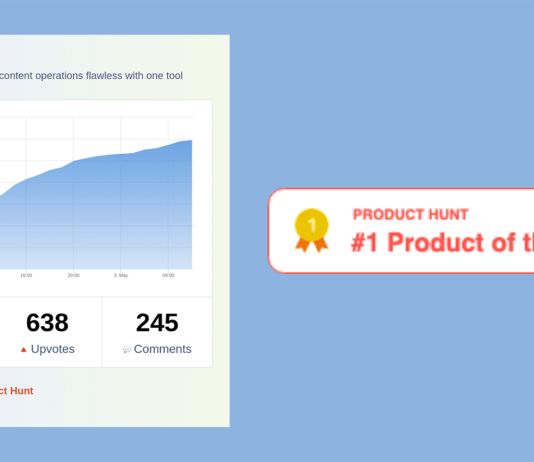Click the 16:00 axis label on chart
Viewport: 534px width, 462px height.
pyautogui.click(x=26, y=275)
